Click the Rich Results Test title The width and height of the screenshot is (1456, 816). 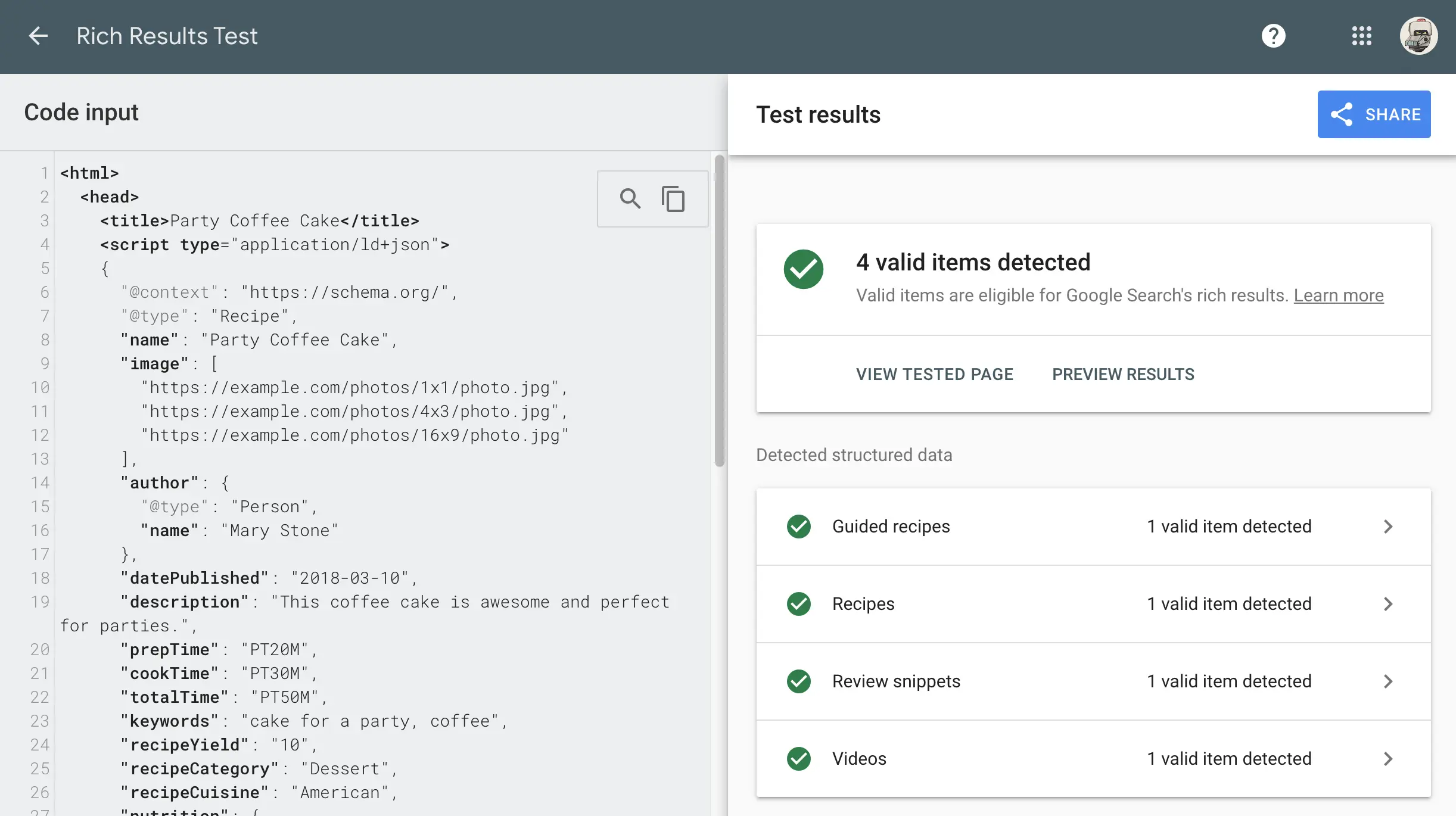click(x=167, y=36)
